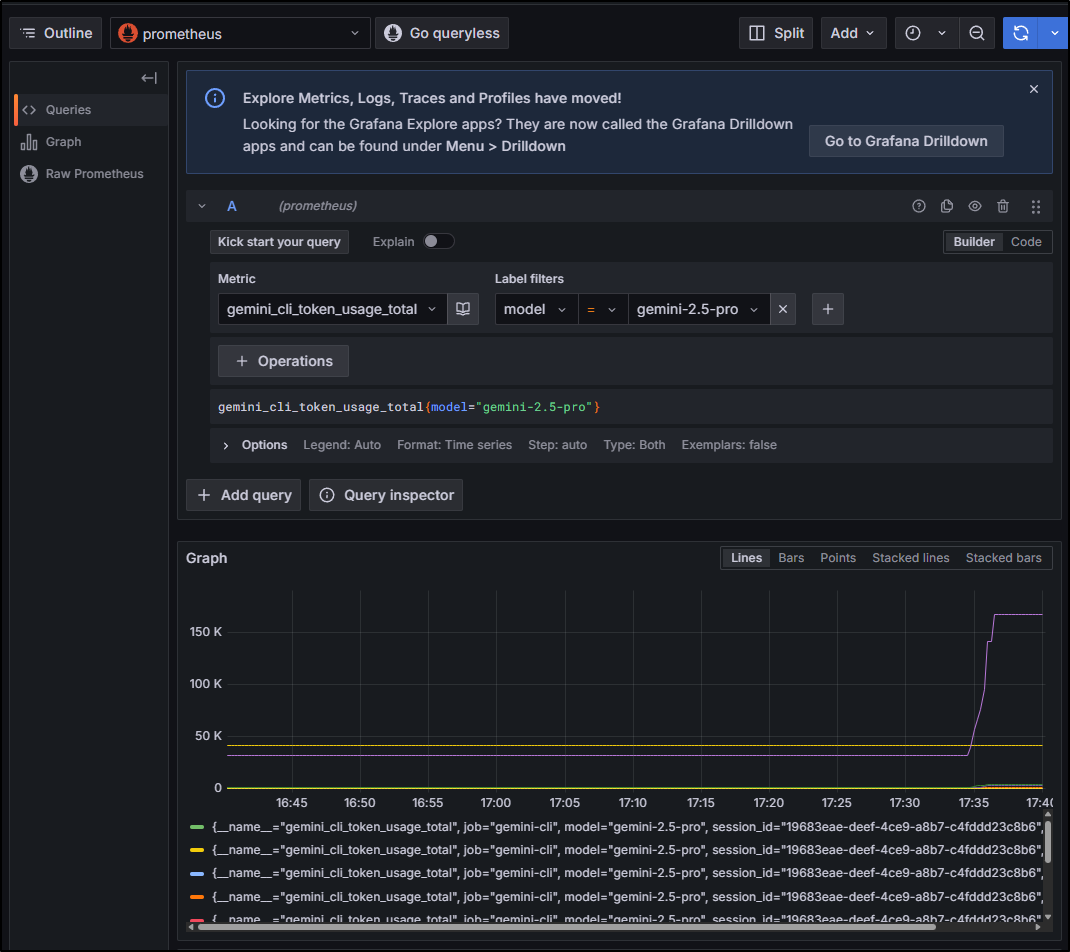Screen dimensions: 1070x952
Task: Split the Explore pane
Action: [776, 33]
